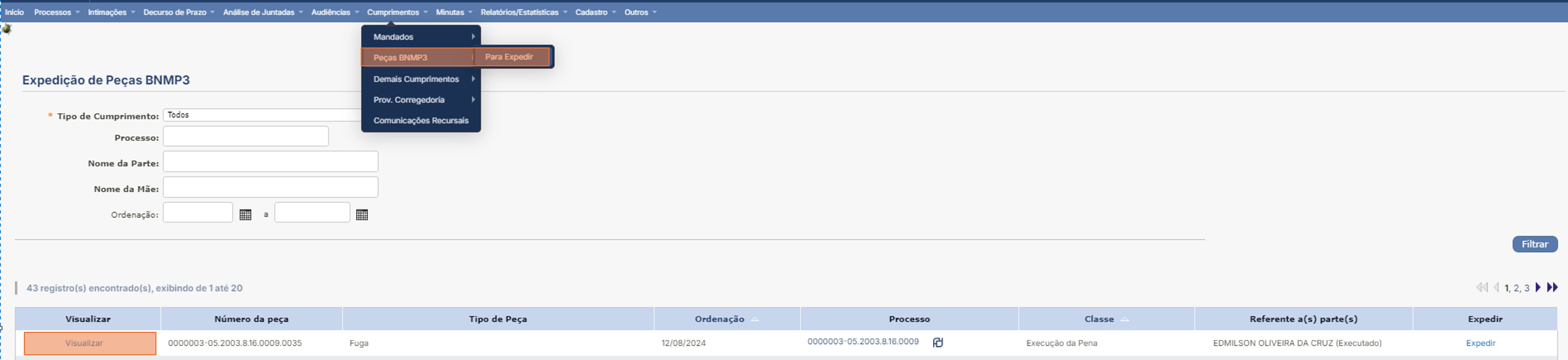Screen dimensions: 1568x360
Task: Open the Ordenação start date calendar icon
Action: click(245, 214)
